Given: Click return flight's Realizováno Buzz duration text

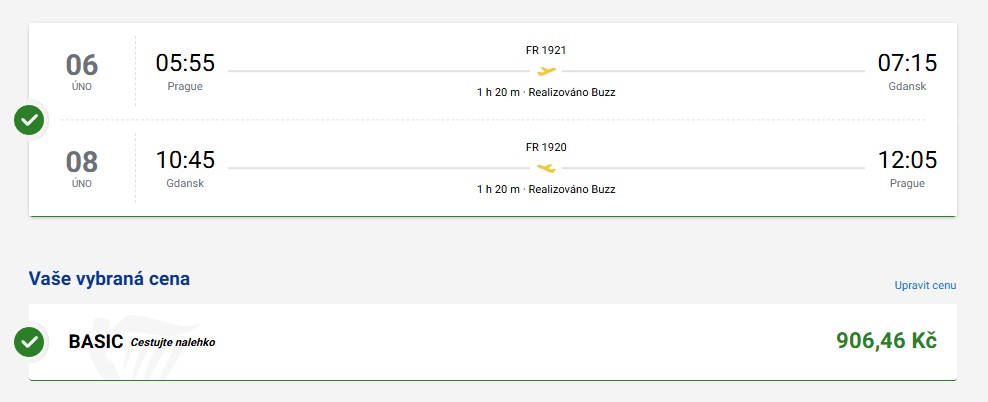Looking at the screenshot, I should tap(546, 189).
